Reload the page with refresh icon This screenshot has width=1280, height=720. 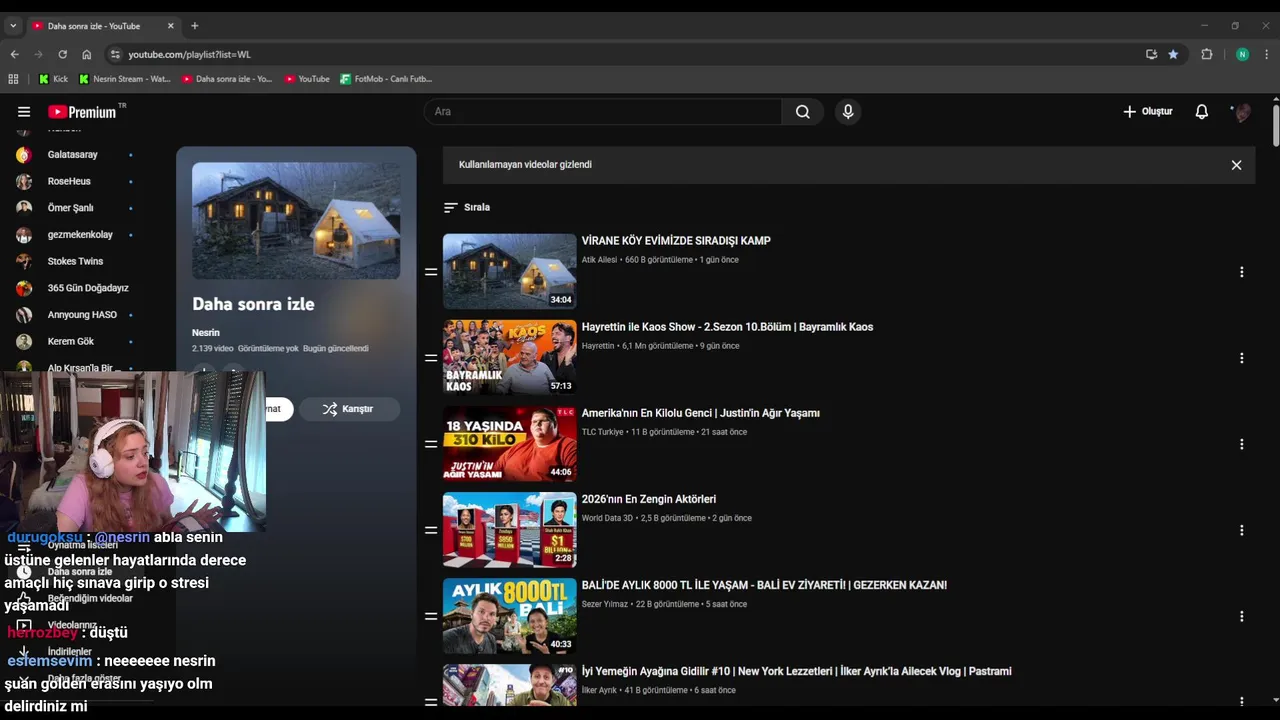click(x=62, y=54)
